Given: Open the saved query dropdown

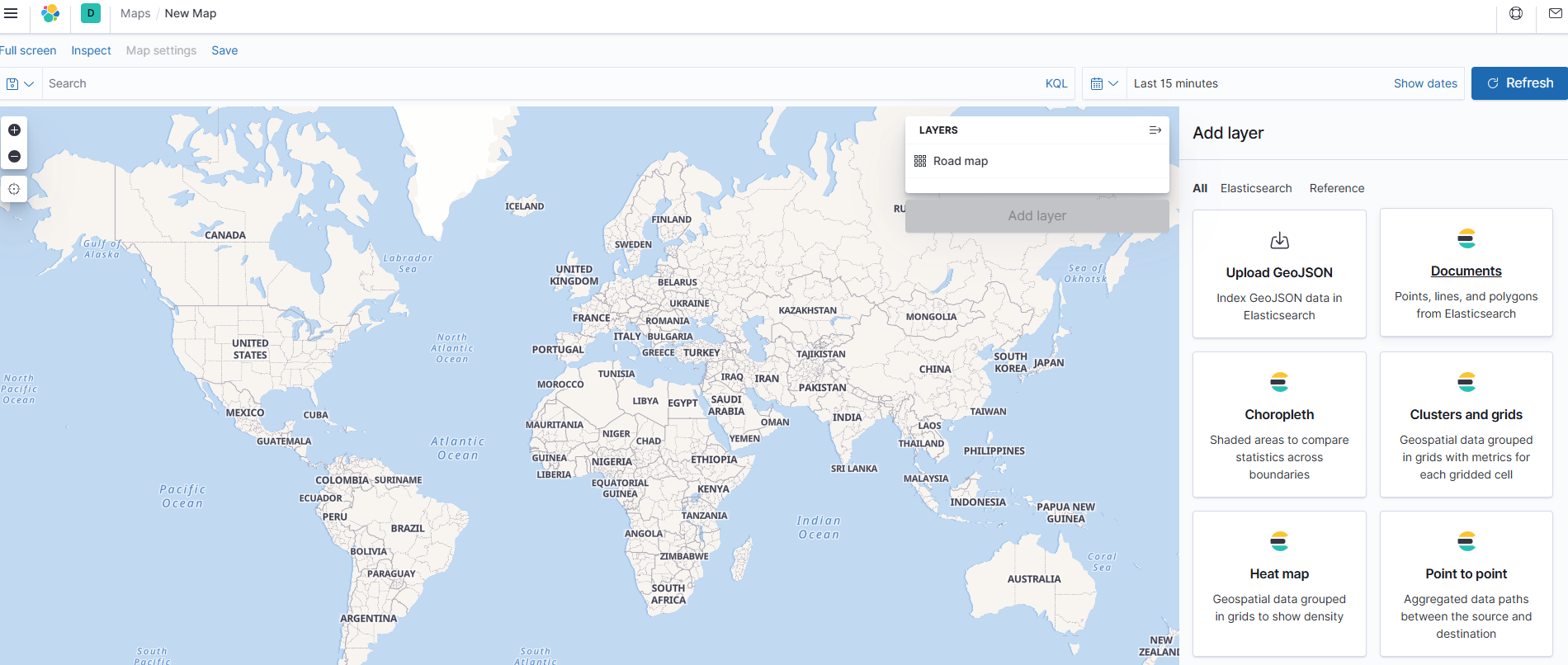Looking at the screenshot, I should (x=20, y=83).
